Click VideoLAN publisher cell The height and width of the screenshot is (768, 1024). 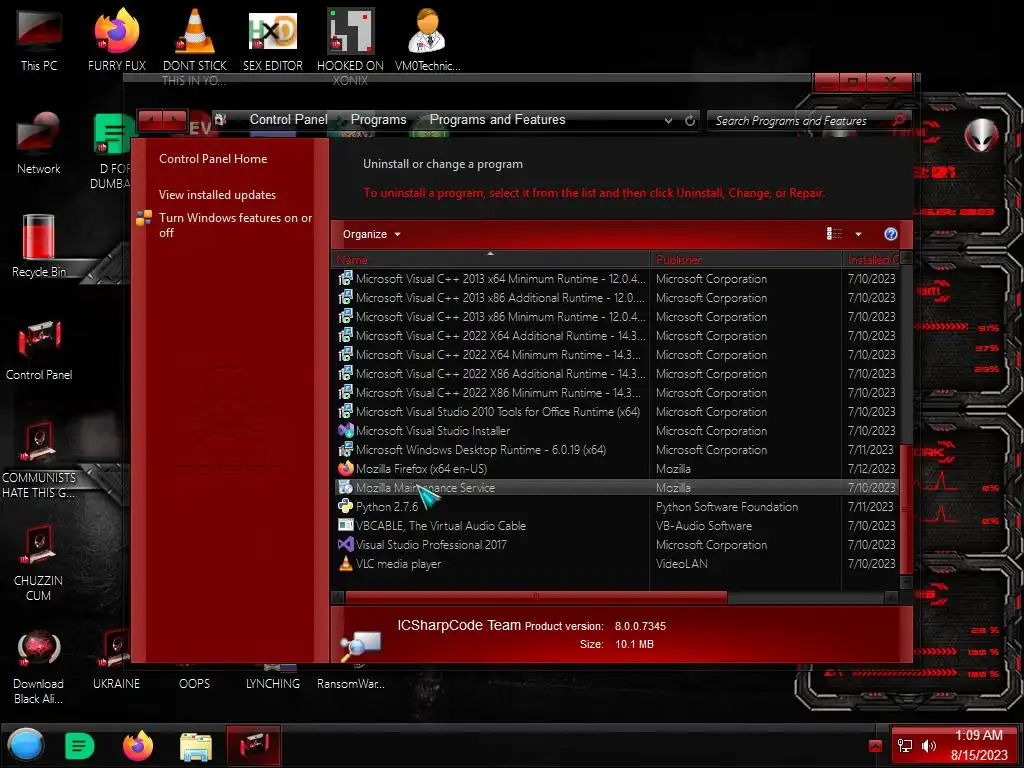681,563
